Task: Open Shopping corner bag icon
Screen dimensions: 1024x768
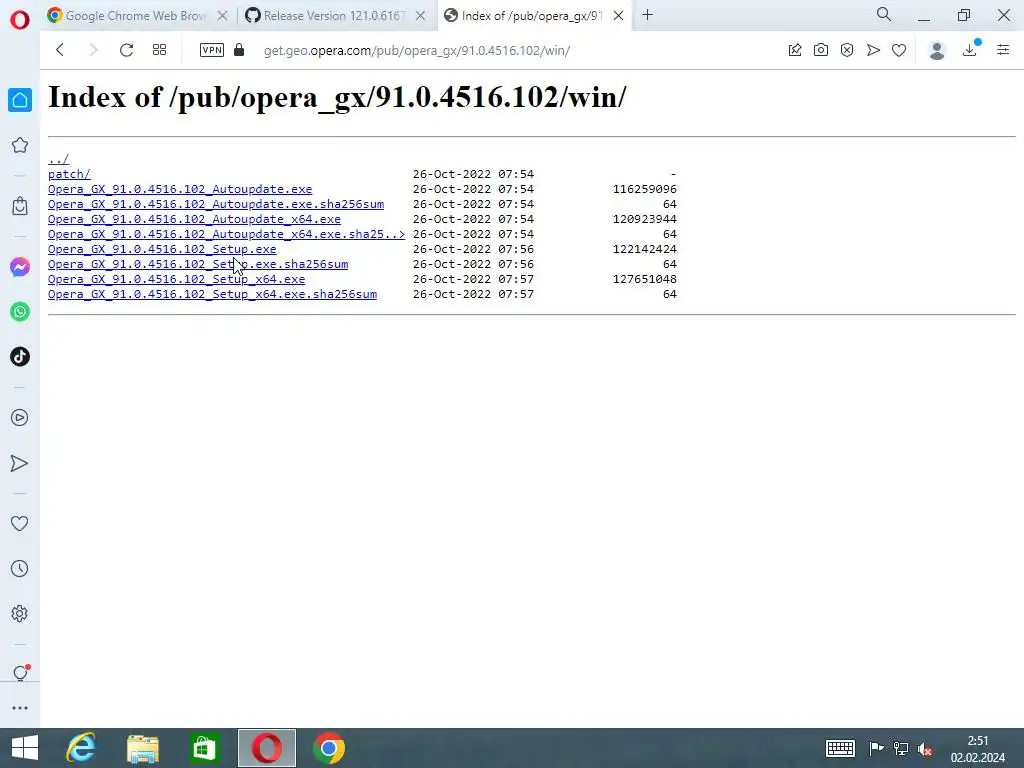Action: (20, 206)
